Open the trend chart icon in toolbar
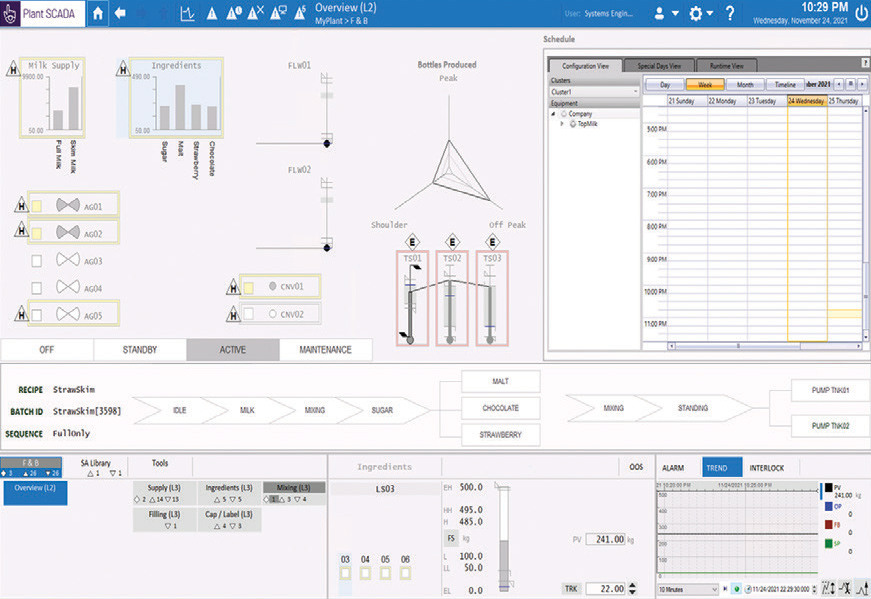This screenshot has width=871, height=599. point(186,13)
